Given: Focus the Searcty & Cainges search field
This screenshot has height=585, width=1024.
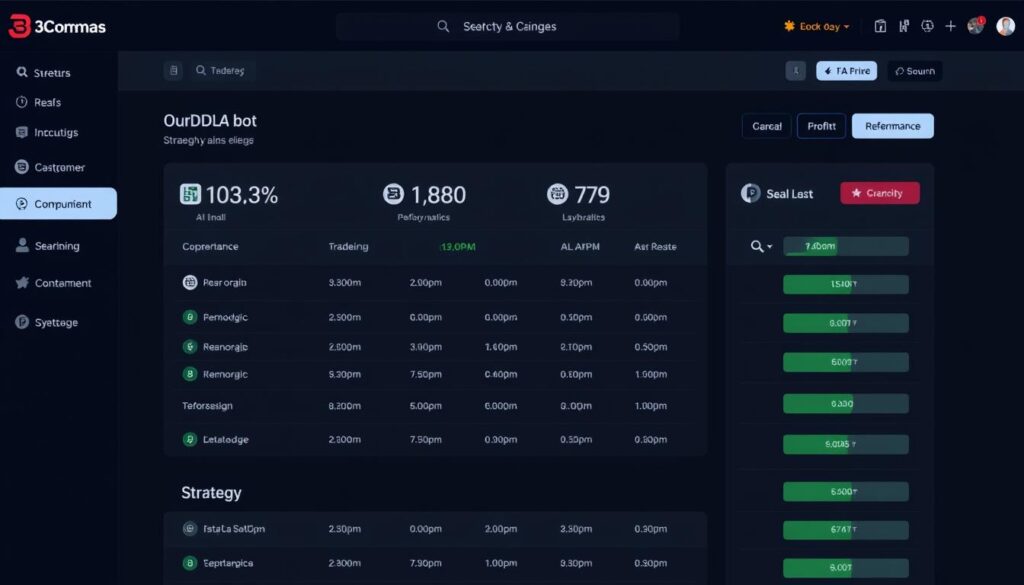Looking at the screenshot, I should coord(507,27).
